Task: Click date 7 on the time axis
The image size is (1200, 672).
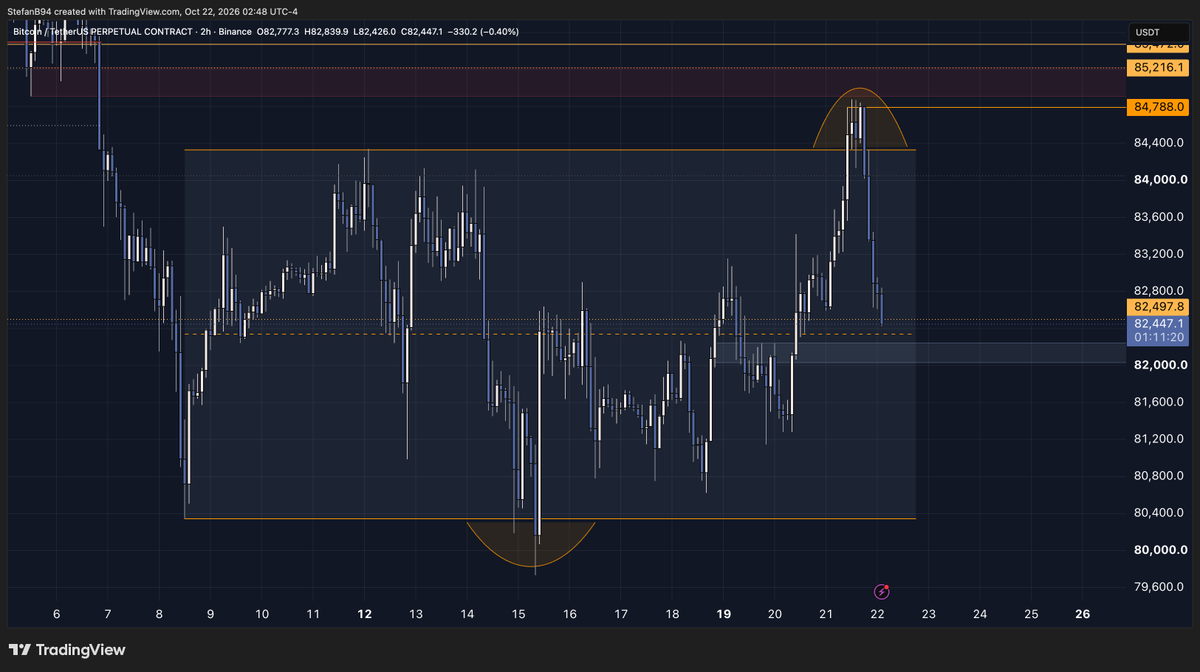Action: point(107,614)
